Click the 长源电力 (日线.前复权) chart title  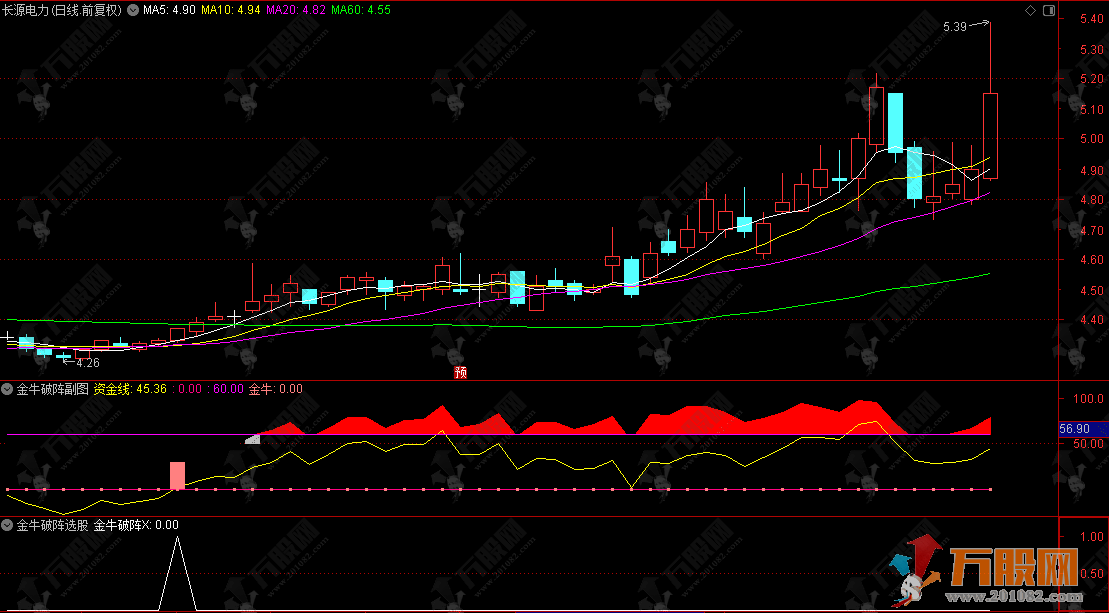[x=62, y=10]
